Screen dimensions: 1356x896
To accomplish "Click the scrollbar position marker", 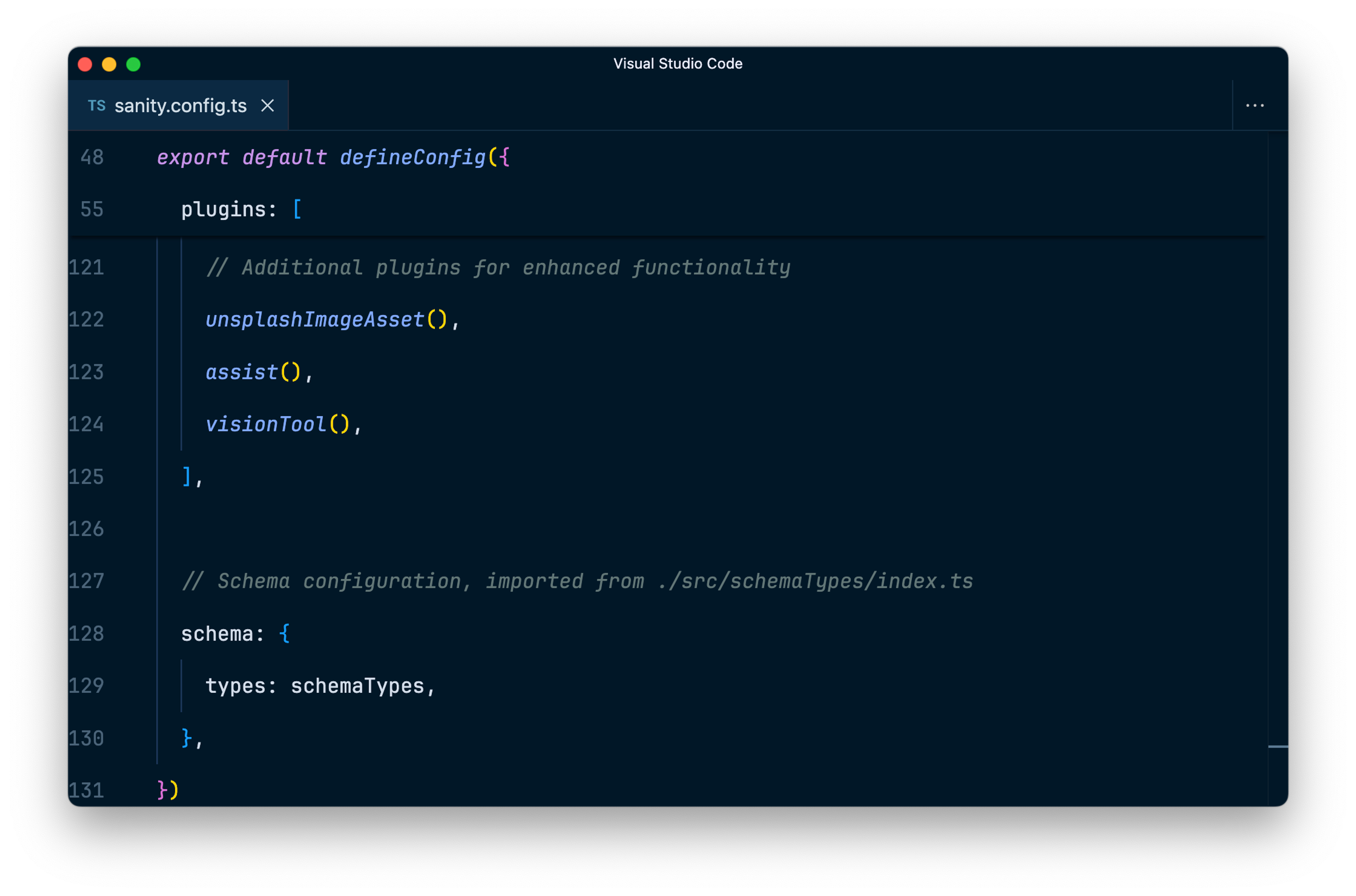I will 1278,746.
